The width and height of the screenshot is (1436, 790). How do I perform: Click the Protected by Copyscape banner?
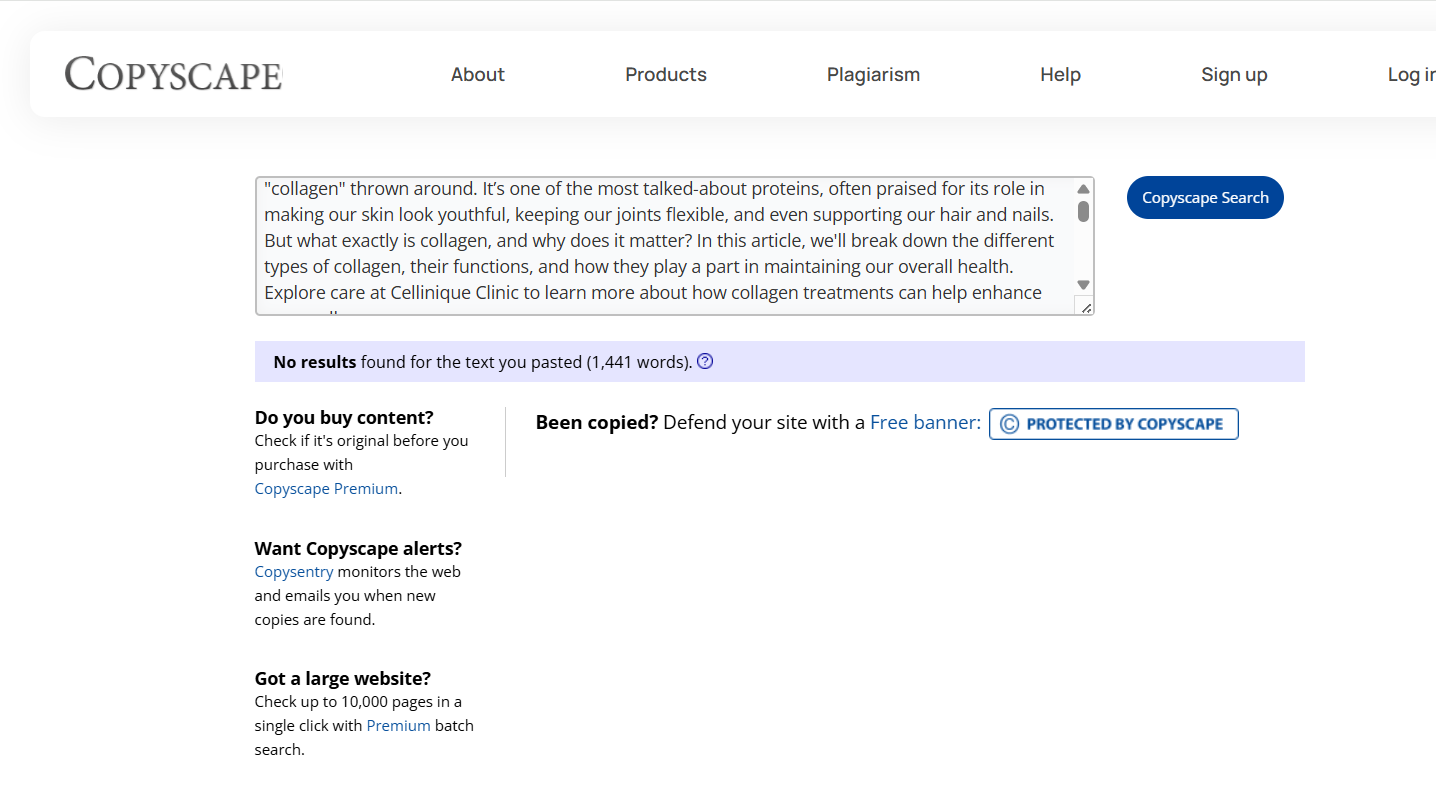coord(1113,424)
